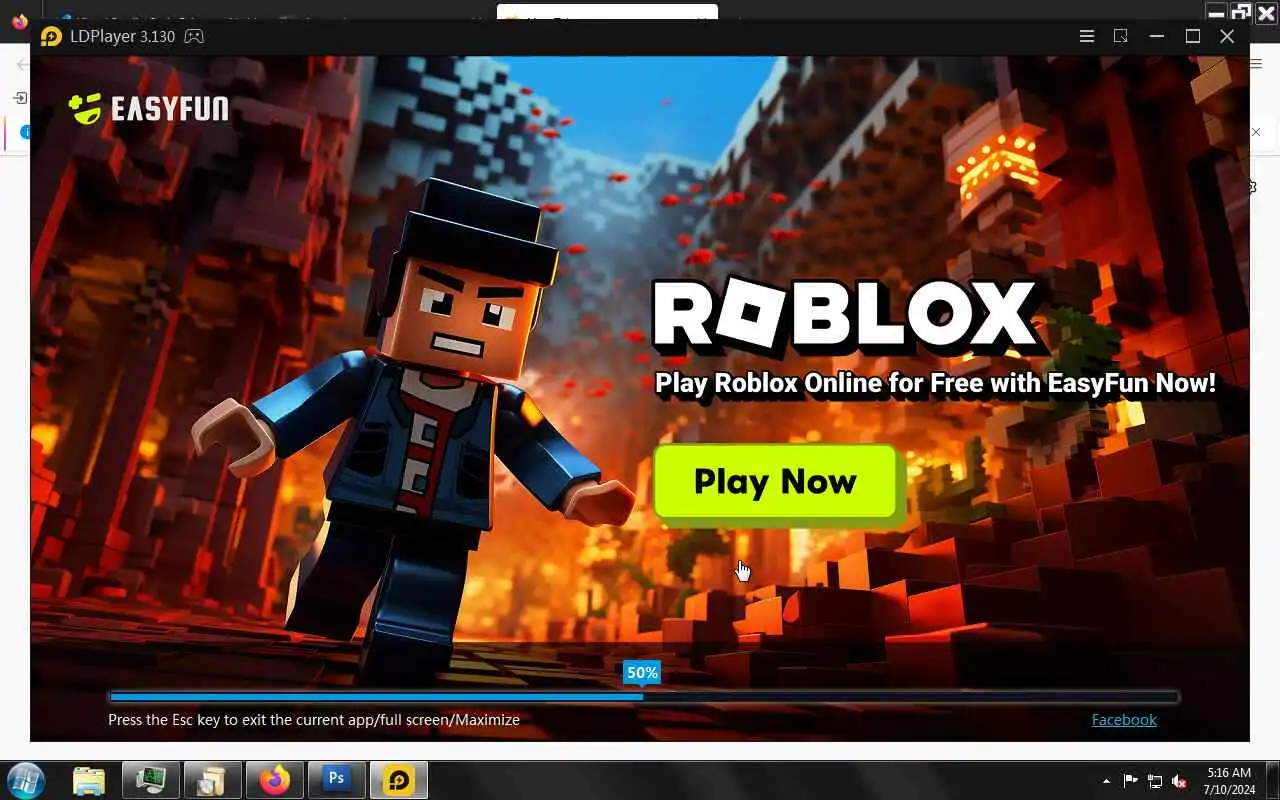Viewport: 1280px width, 800px height.
Task: Open the monitor app in the taskbar
Action: pyautogui.click(x=151, y=780)
